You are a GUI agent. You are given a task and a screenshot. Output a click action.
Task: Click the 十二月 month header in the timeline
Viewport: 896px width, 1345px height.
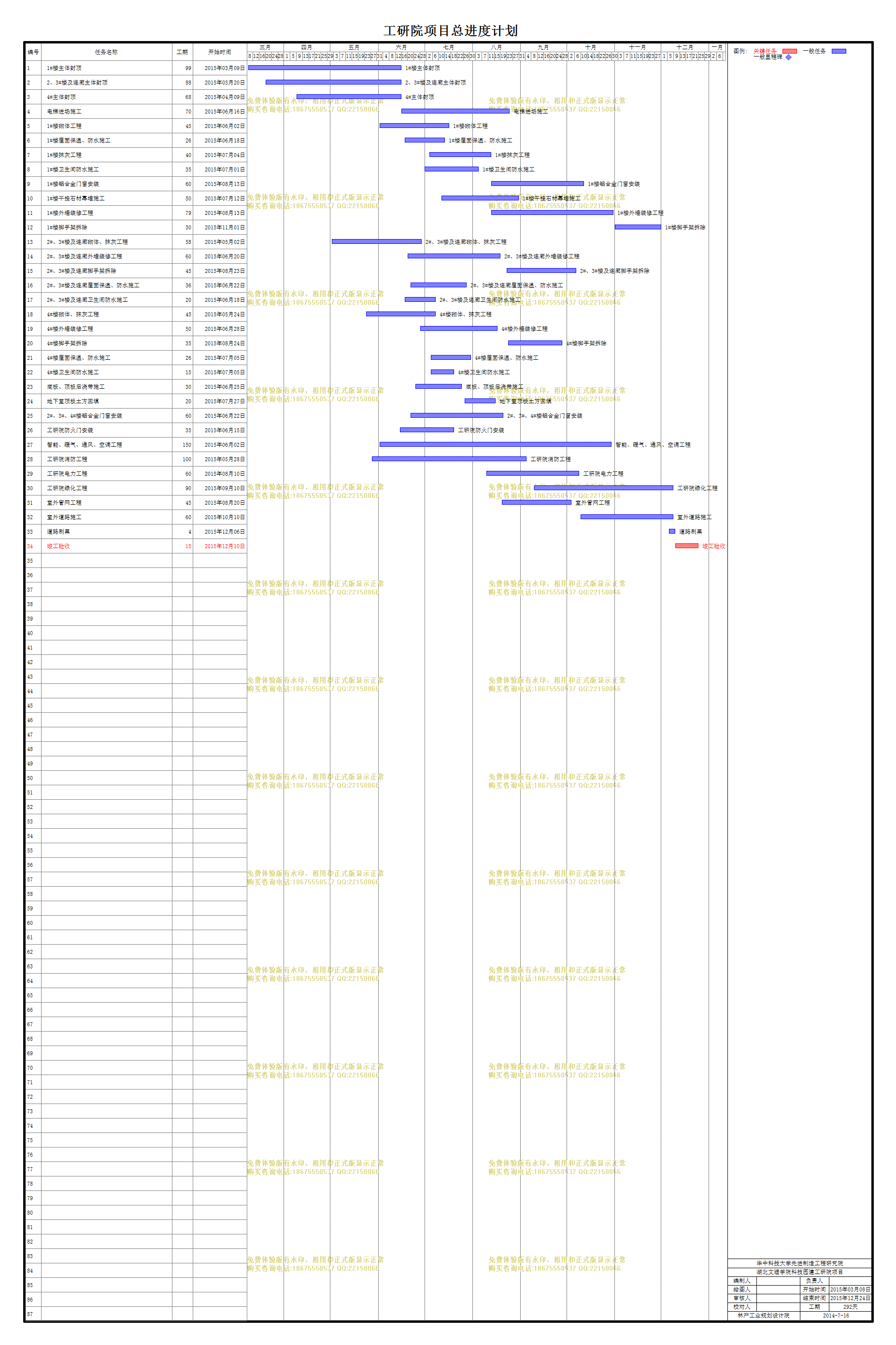point(684,47)
